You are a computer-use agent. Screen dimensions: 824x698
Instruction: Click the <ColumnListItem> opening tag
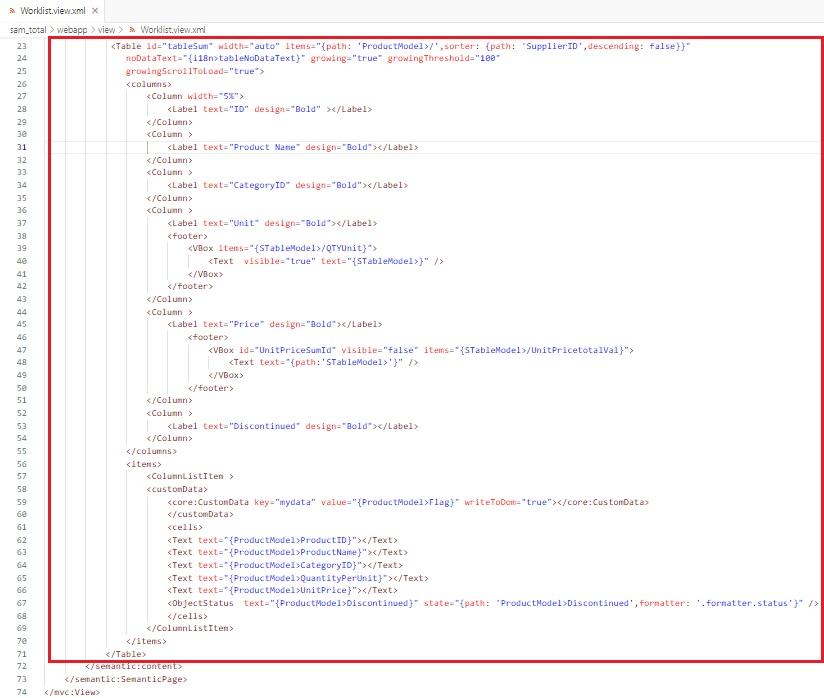click(190, 476)
